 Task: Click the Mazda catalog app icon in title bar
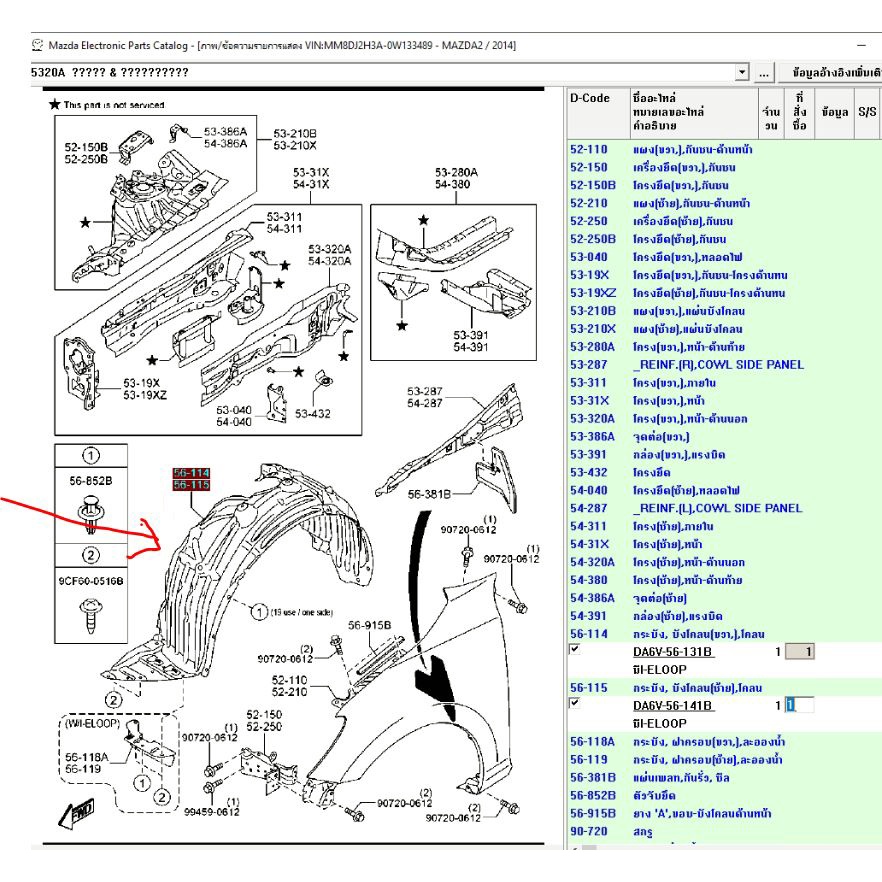pos(38,45)
